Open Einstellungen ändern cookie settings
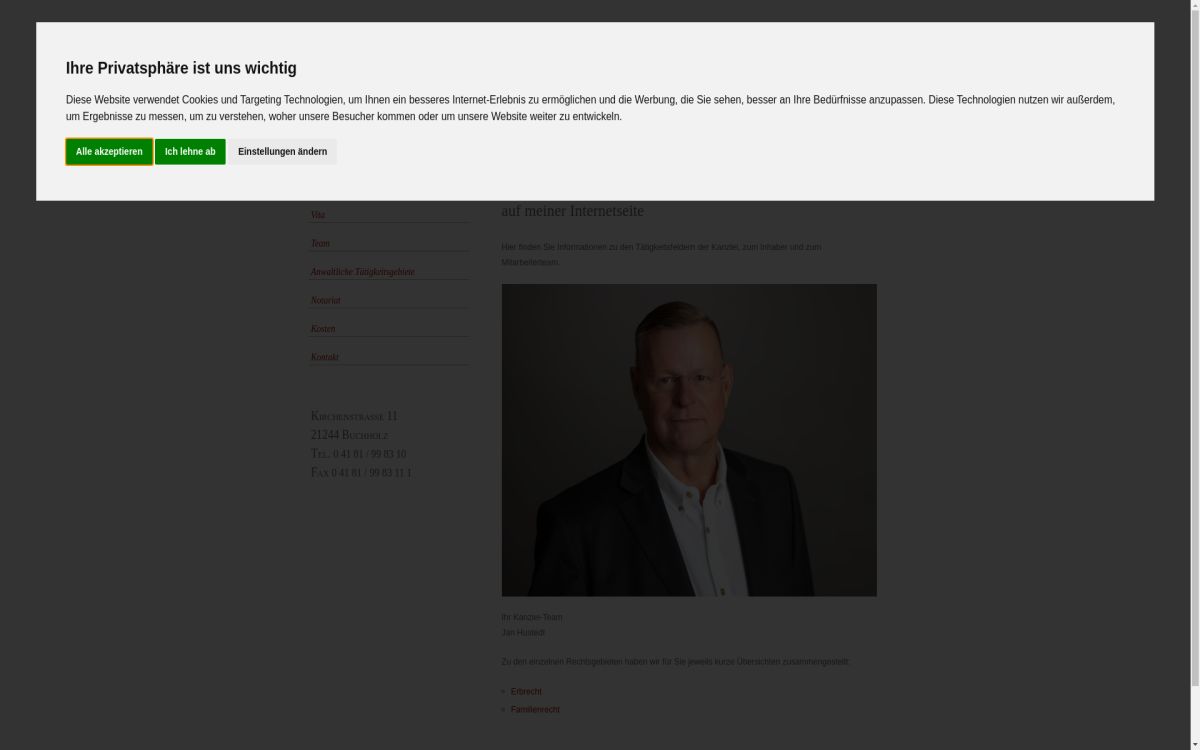Screen dimensions: 1200x750 pos(282,152)
